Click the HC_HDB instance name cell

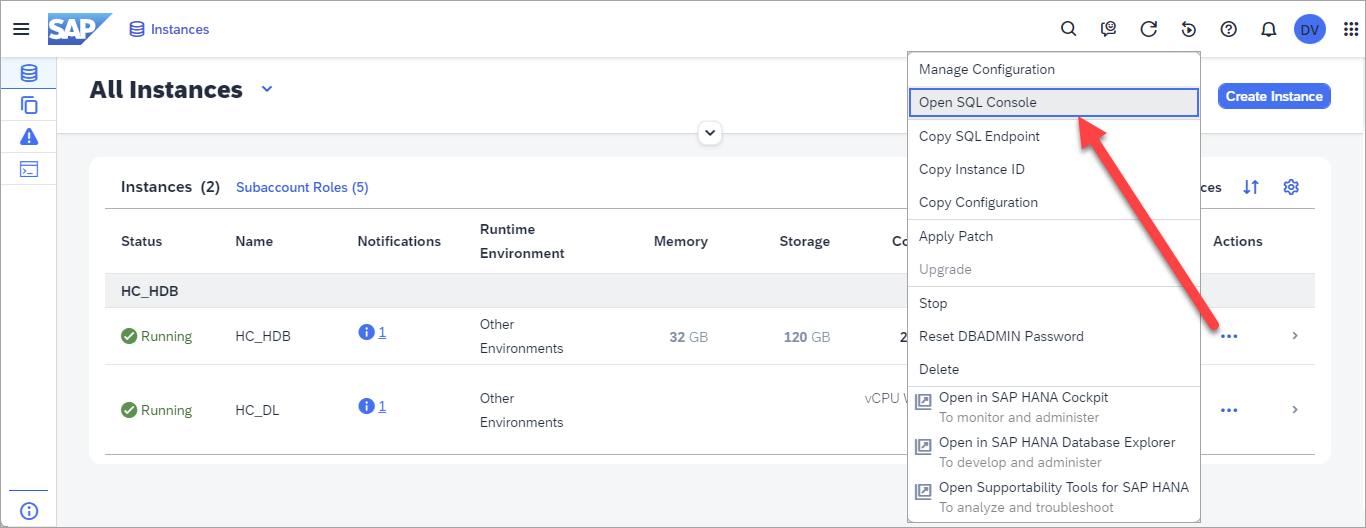263,336
